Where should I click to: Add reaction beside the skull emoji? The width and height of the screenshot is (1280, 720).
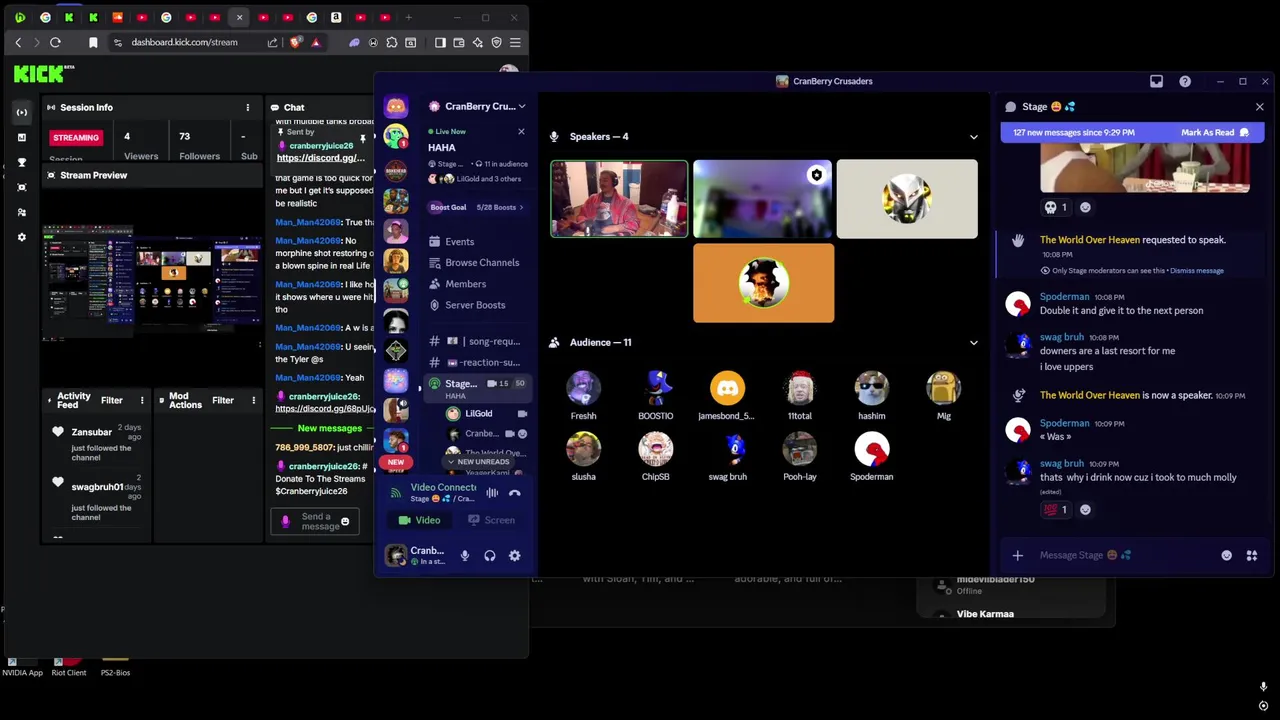point(1085,207)
